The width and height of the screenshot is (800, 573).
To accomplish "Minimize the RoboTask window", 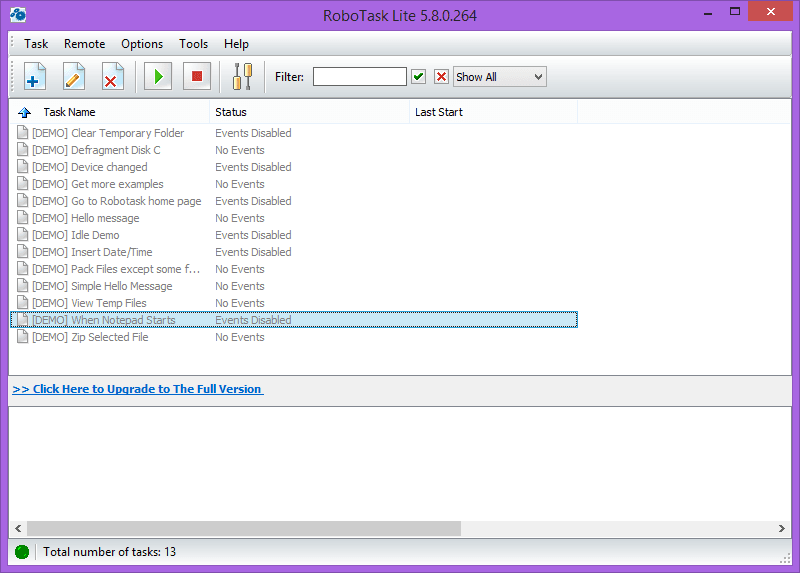I will (x=708, y=12).
